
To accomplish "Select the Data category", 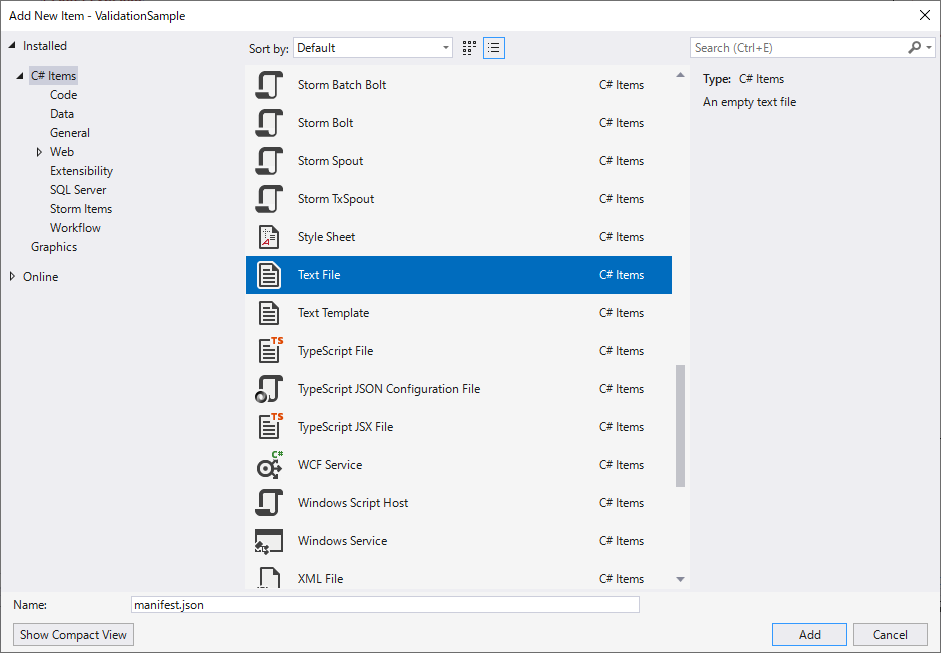I will click(62, 114).
